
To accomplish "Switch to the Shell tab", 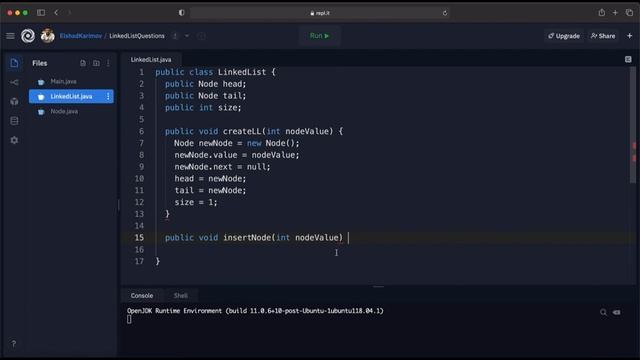I will pos(180,296).
